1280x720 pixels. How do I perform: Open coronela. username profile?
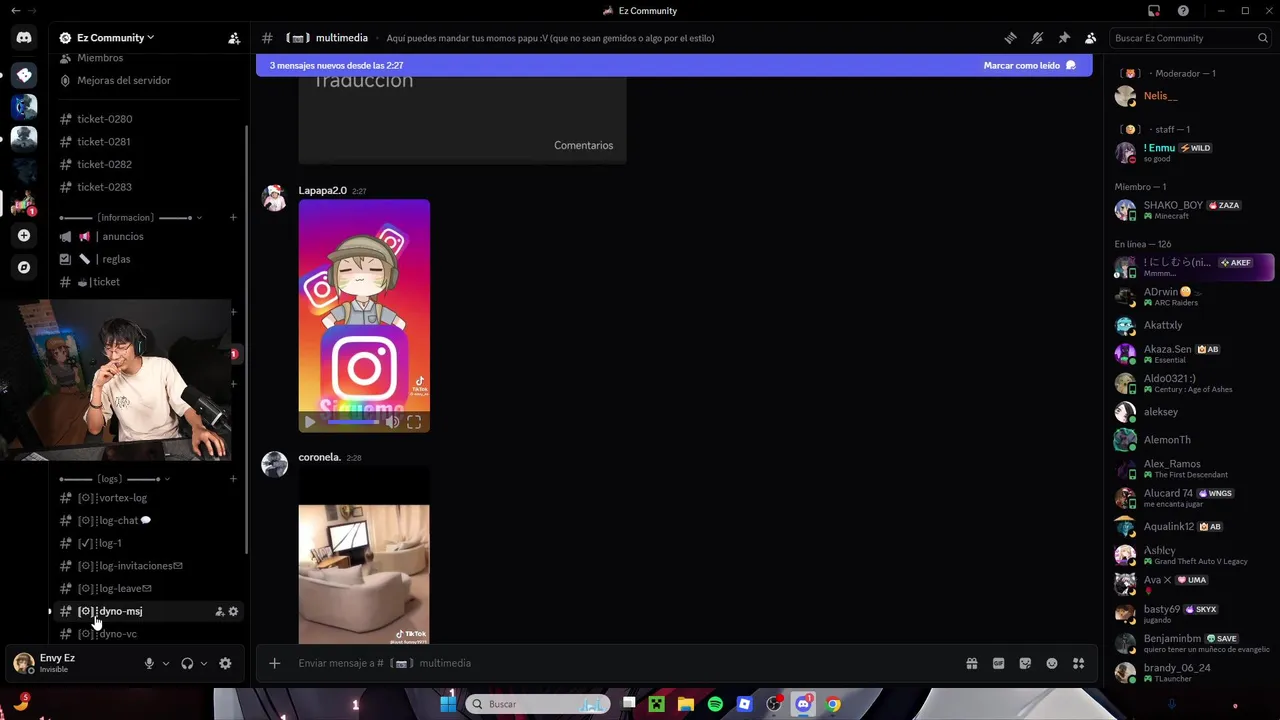320,457
